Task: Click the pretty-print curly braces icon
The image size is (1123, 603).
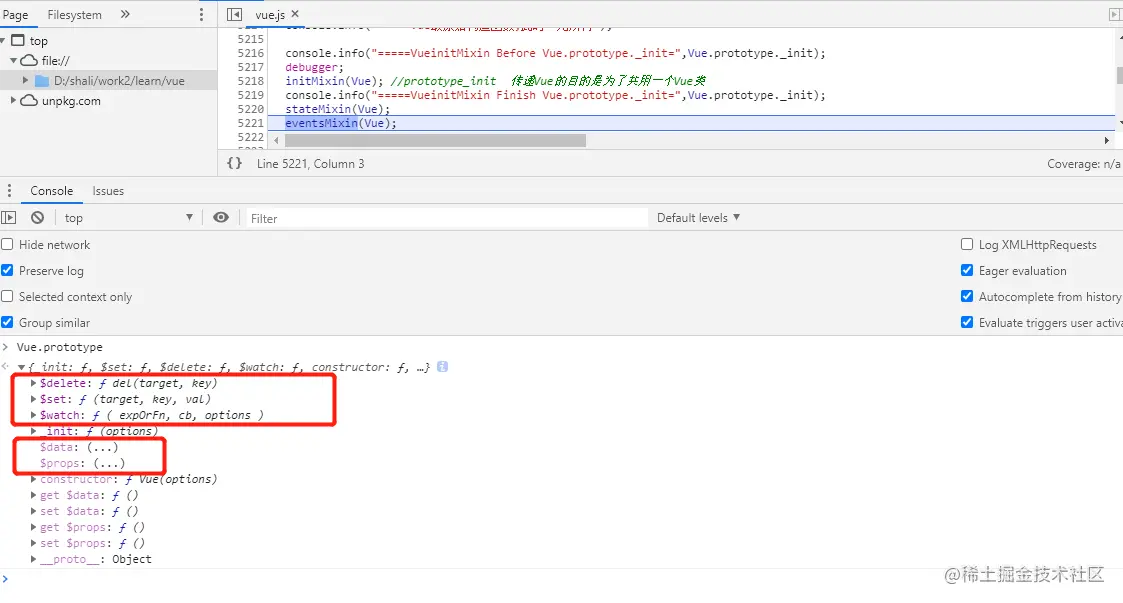Action: point(234,163)
